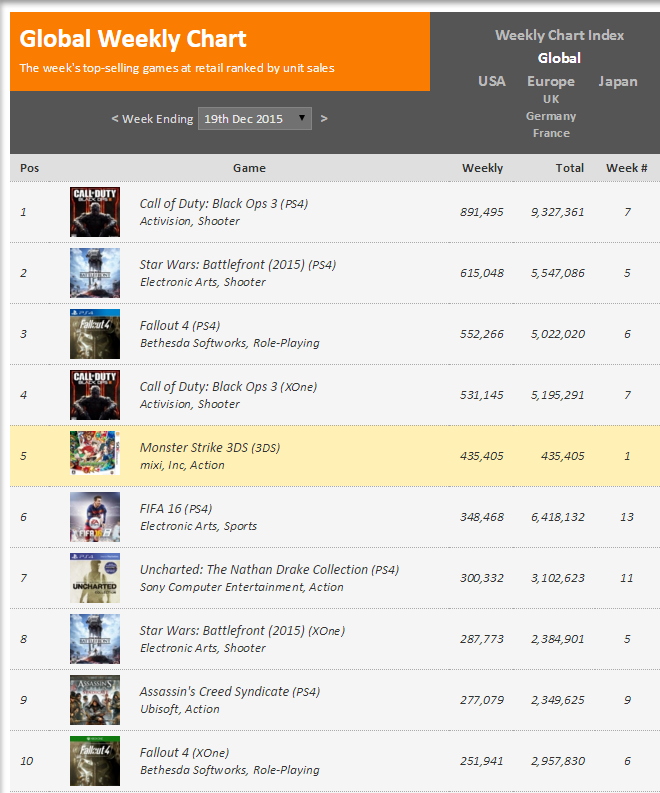Viewport: 660px width, 793px height.
Task: Go to next week arrow
Action: tap(324, 119)
